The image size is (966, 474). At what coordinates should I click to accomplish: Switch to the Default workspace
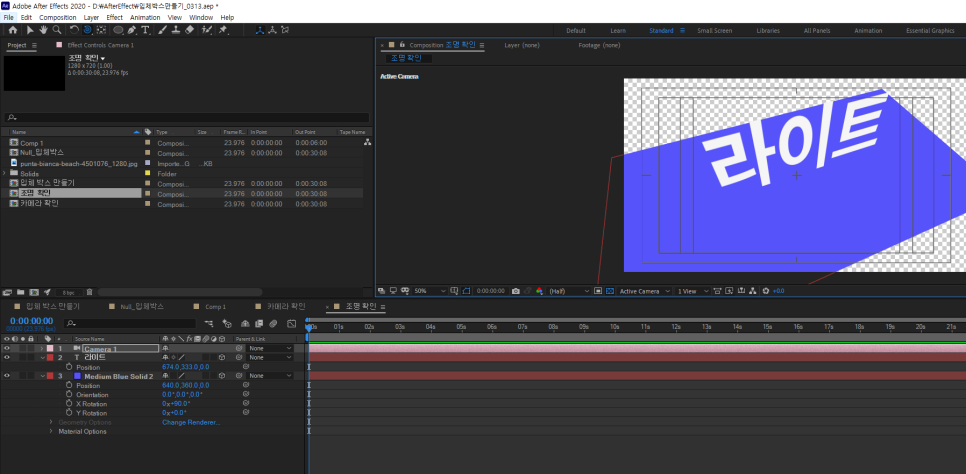click(x=575, y=31)
